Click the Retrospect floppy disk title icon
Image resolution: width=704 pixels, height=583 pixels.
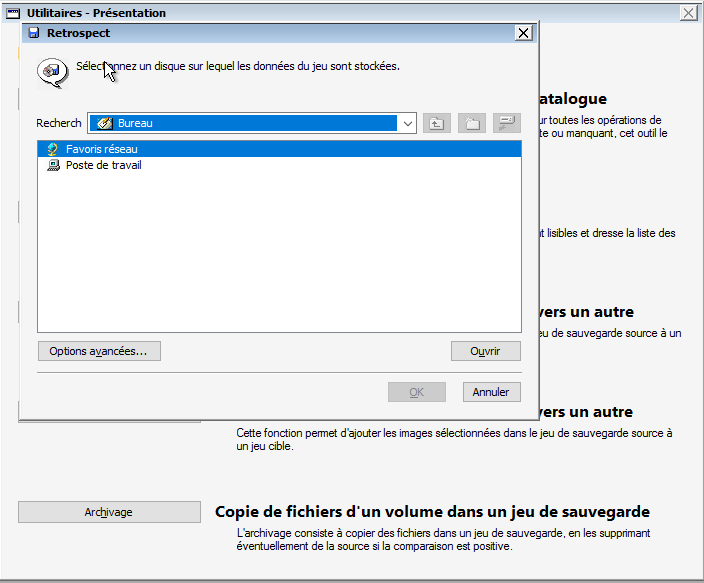pyautogui.click(x=33, y=33)
